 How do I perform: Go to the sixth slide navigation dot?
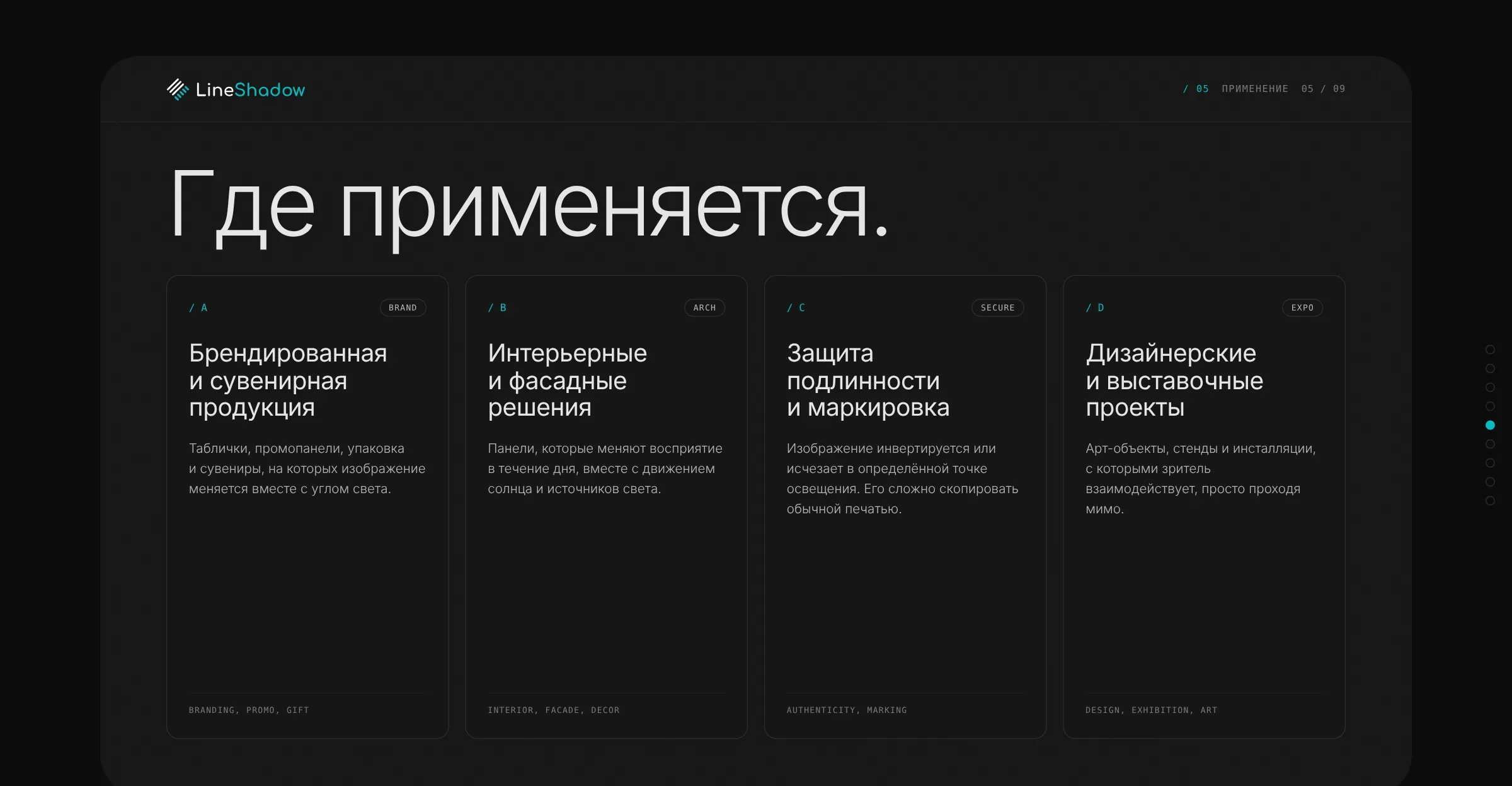coord(1490,444)
